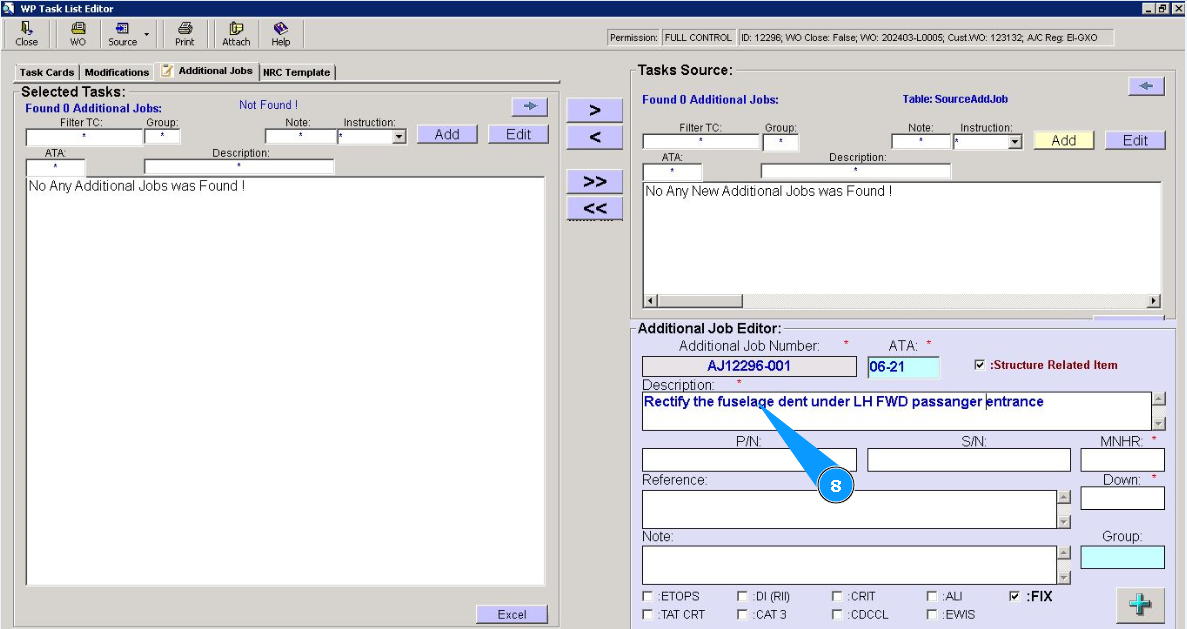The image size is (1187, 629).
Task: Open Instruction dropdown in Tasks Source
Action: (1015, 142)
